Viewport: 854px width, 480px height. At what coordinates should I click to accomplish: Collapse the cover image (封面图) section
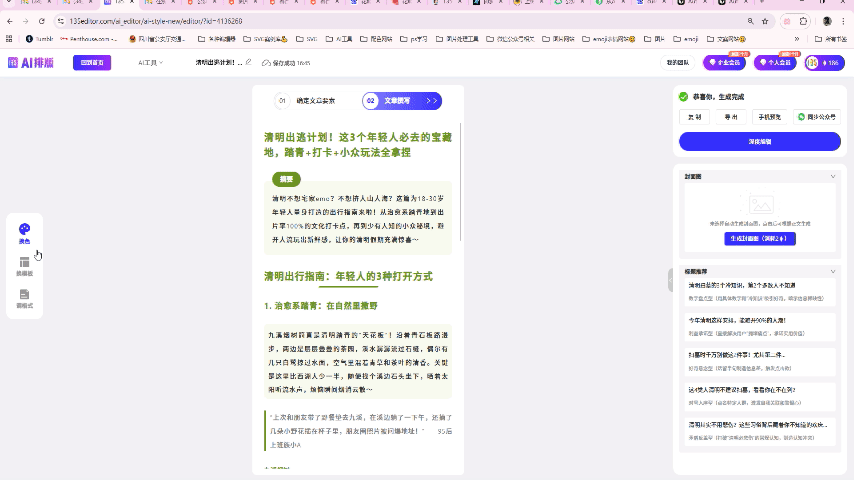click(833, 177)
